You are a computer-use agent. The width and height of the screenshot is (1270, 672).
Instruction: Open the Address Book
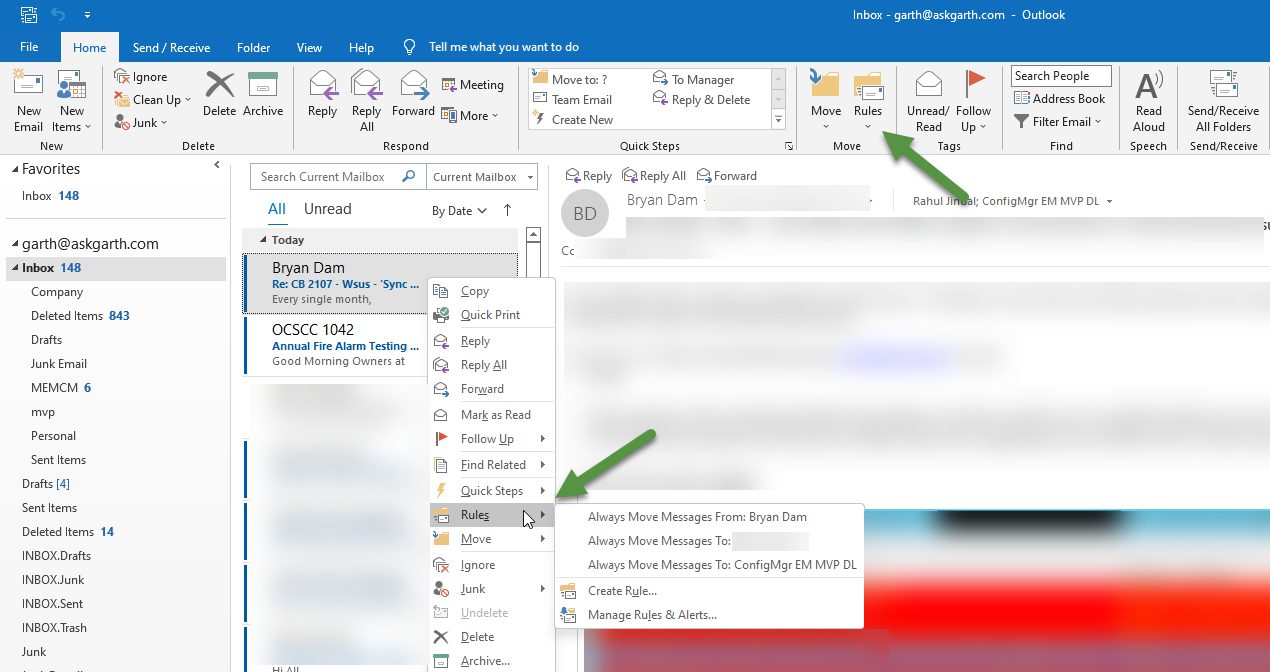[x=1060, y=99]
